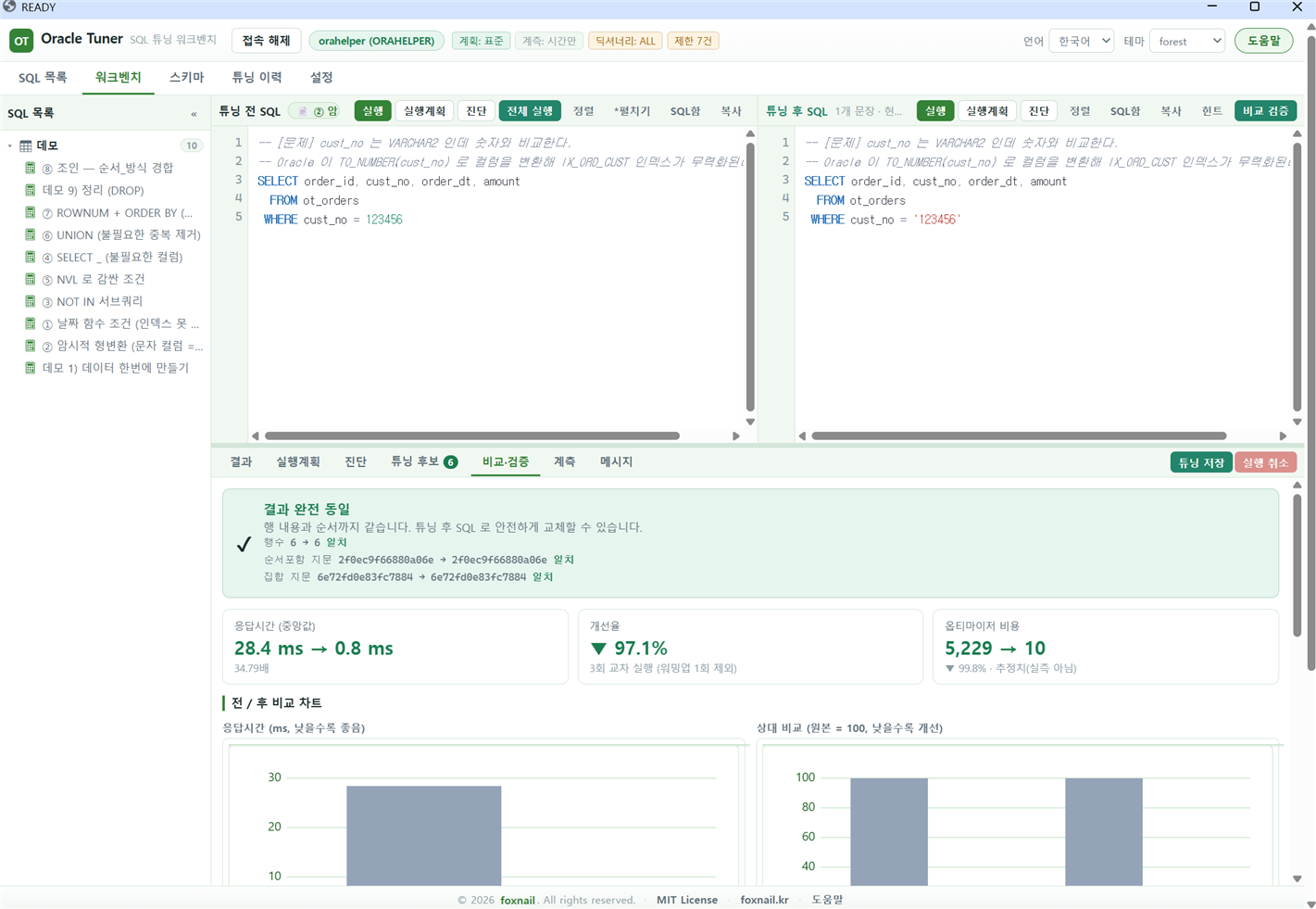The image size is (1316, 909).
Task: Click the sheet icon for 조인 — 순서_방식 경합
Action: 31,168
